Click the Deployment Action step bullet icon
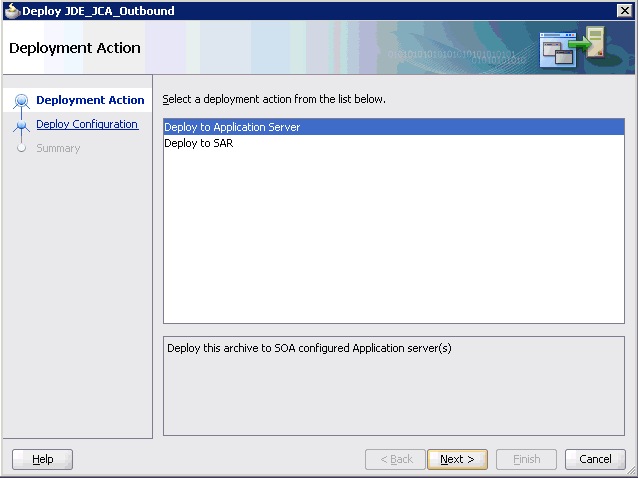This screenshot has height=478, width=638. [21, 101]
